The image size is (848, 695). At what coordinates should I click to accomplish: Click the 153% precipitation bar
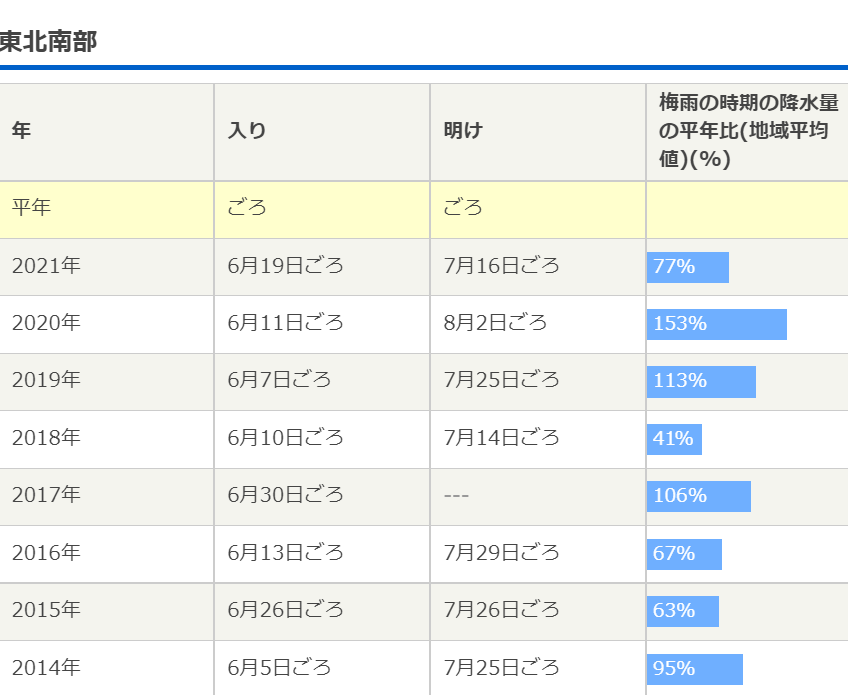point(717,325)
